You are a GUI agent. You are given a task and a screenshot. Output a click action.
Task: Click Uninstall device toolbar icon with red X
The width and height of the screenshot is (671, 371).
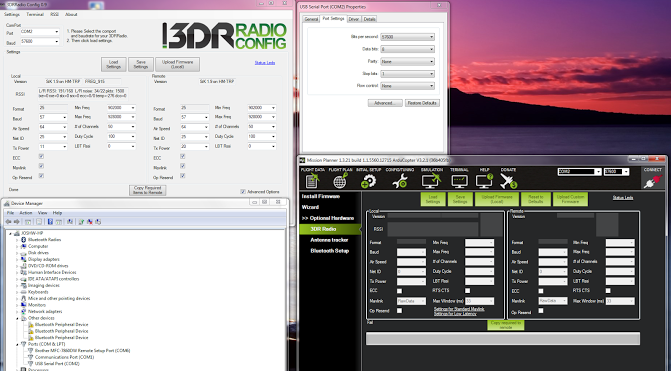(x=90, y=222)
